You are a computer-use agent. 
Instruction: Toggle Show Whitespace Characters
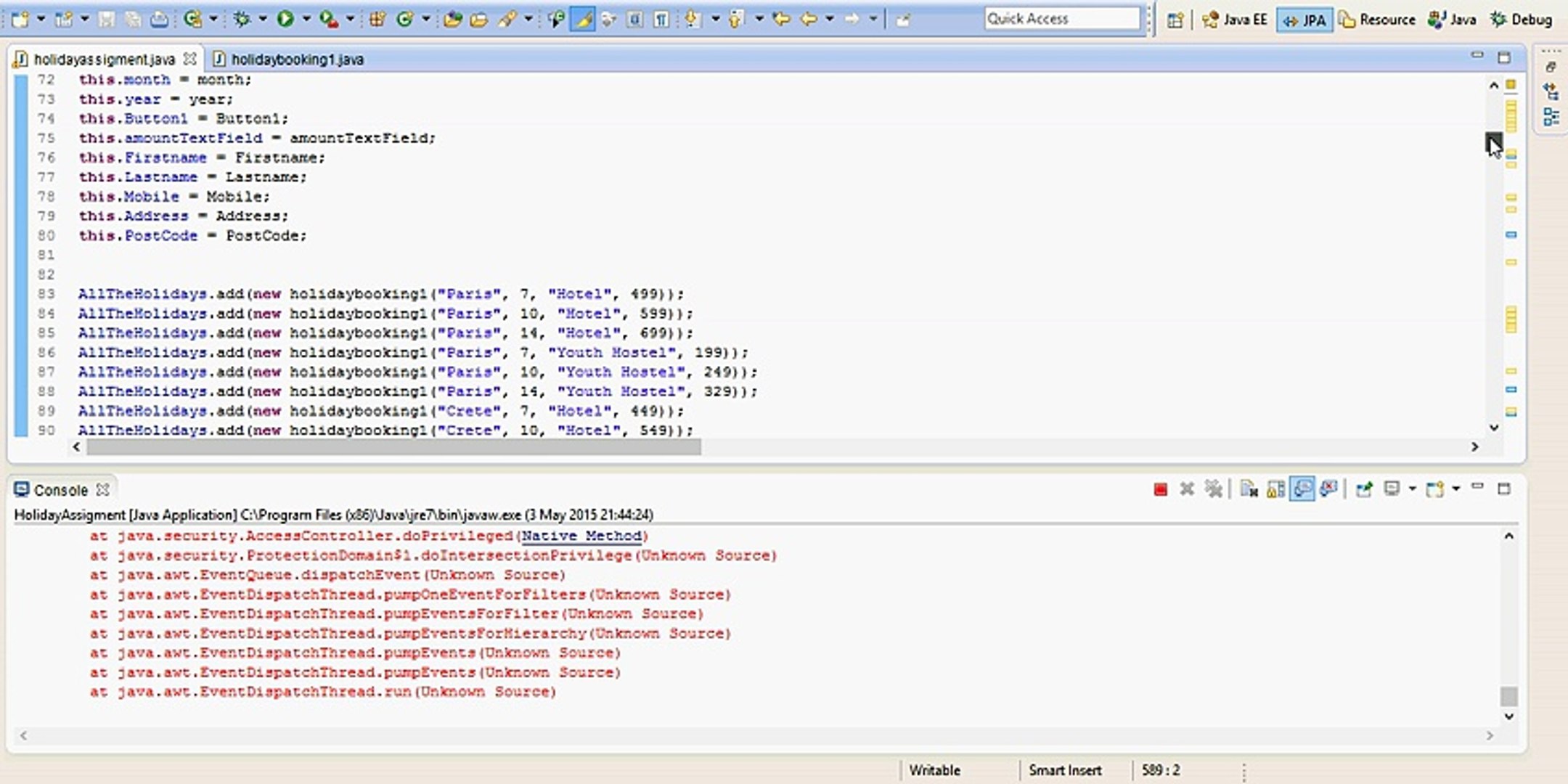tap(661, 20)
